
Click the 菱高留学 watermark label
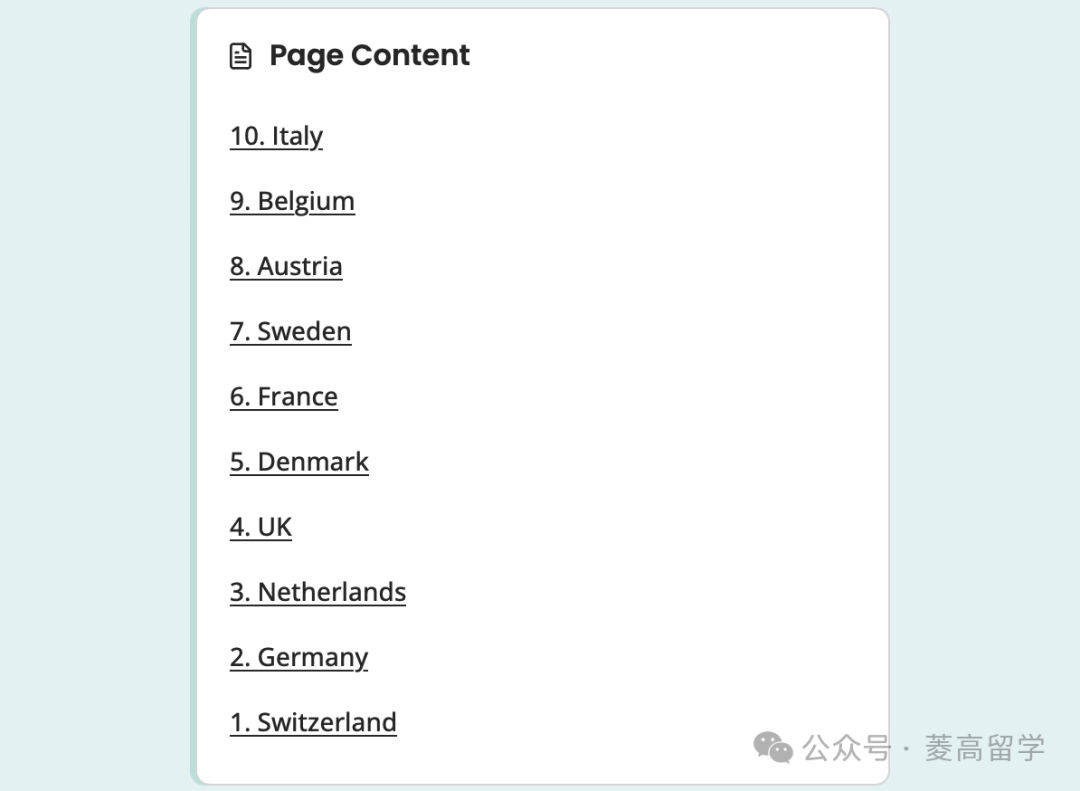[x=985, y=748]
